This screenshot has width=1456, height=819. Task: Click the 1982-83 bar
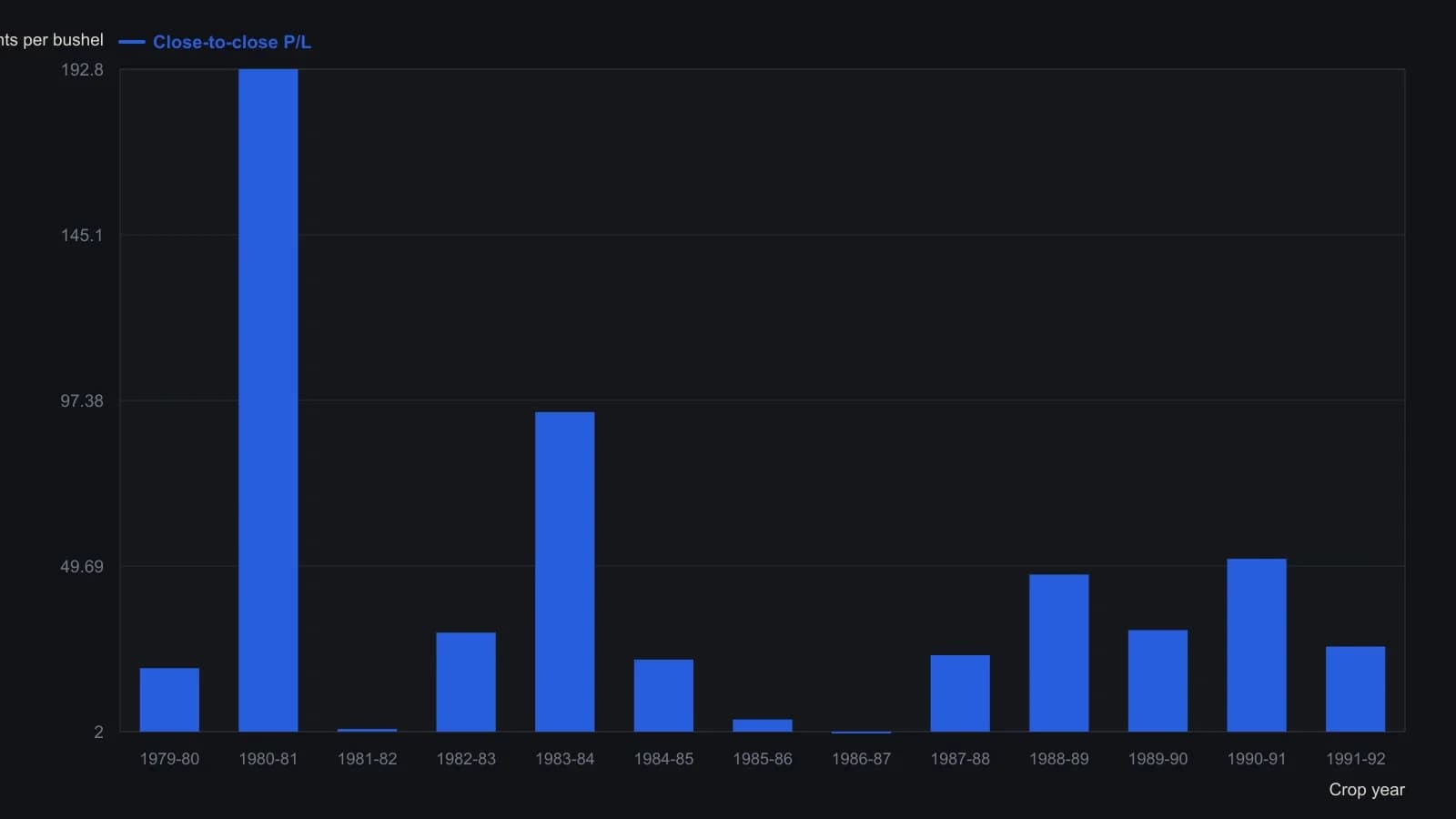(x=466, y=682)
